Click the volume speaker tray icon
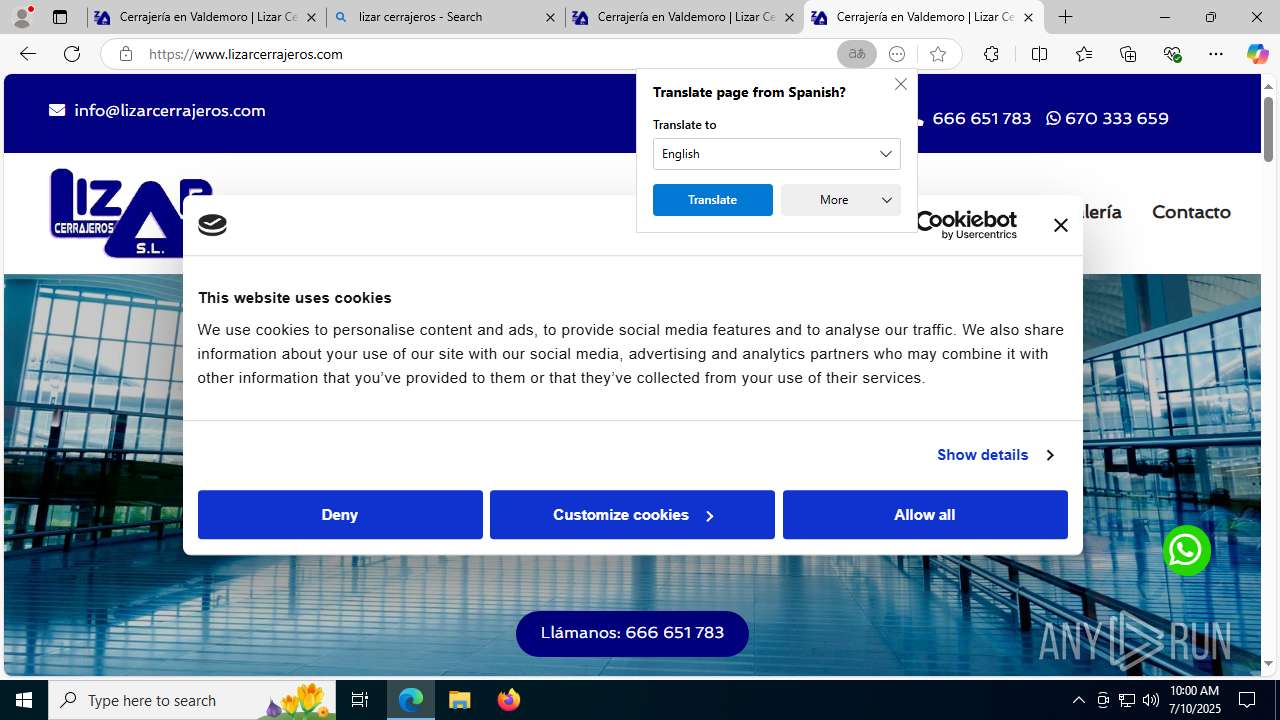The height and width of the screenshot is (720, 1280). coord(1150,700)
